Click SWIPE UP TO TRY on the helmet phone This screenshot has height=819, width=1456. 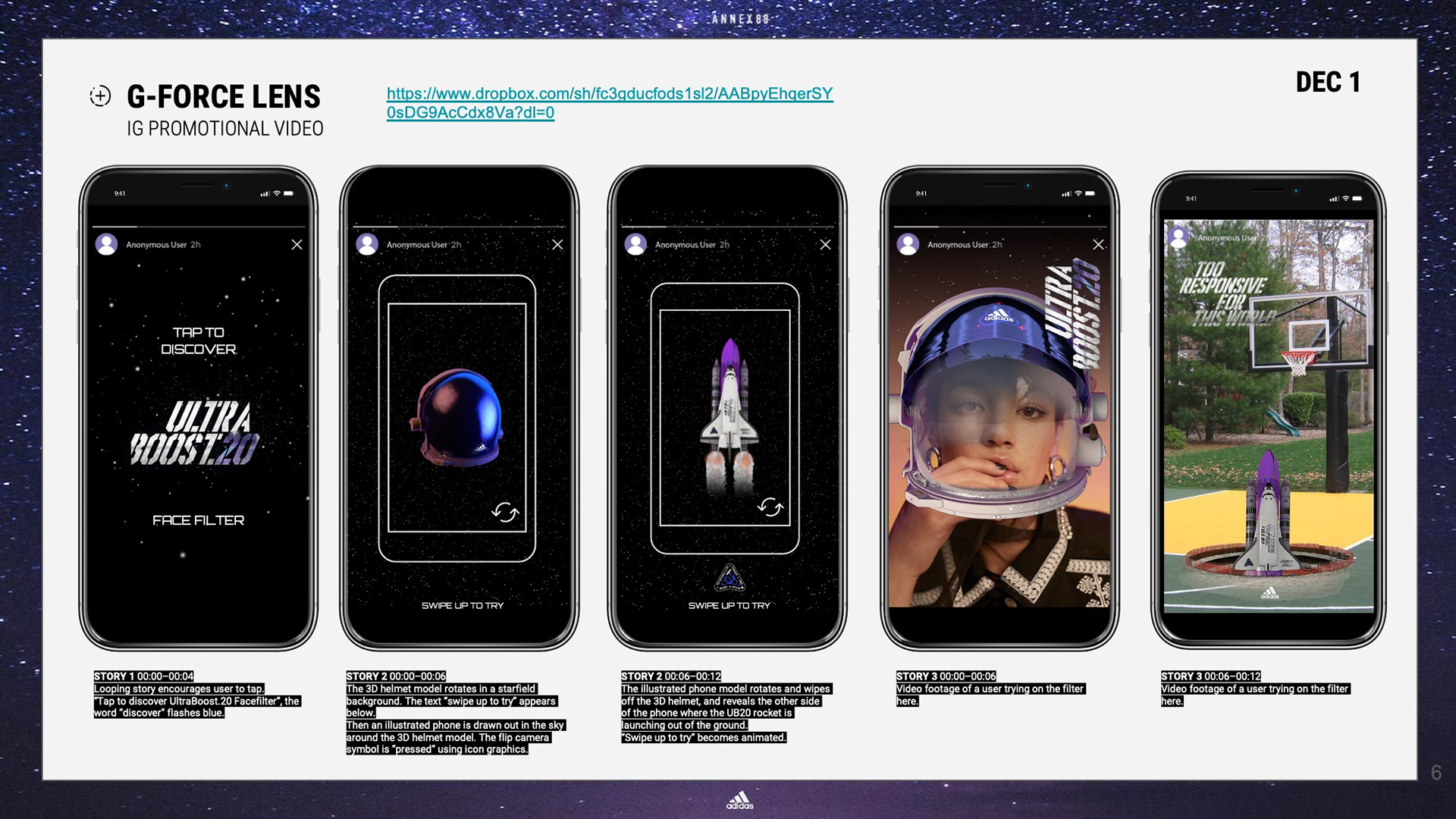pyautogui.click(x=463, y=605)
